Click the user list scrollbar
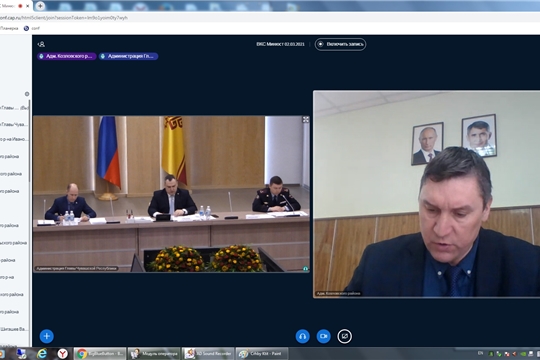The image size is (540, 360). coord(30,141)
